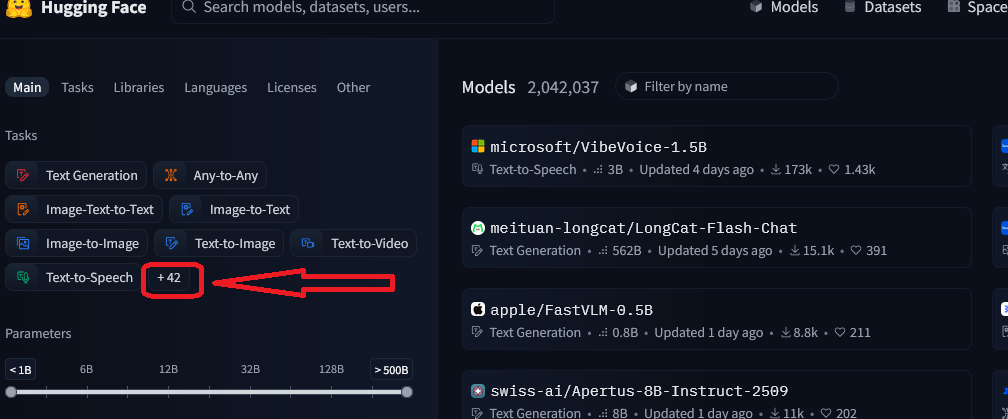
Task: Click the right parameter slider handle
Action: click(x=406, y=392)
